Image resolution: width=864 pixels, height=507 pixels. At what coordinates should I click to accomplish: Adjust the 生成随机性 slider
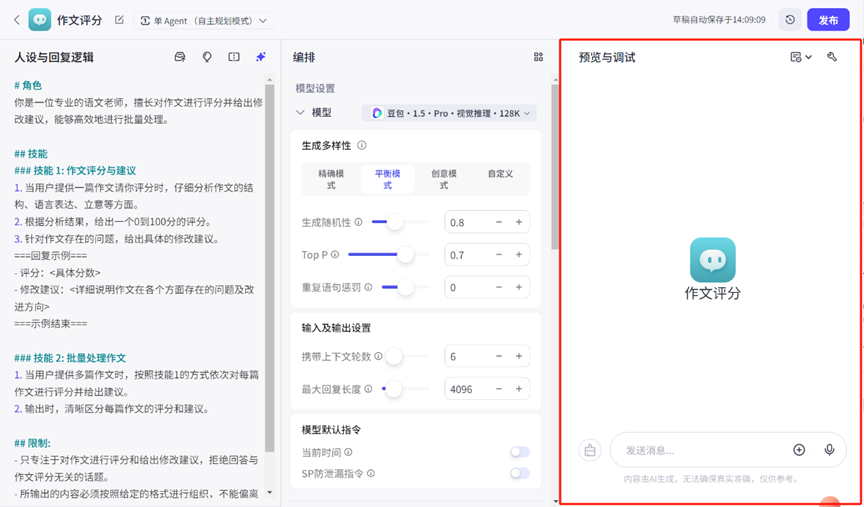395,222
